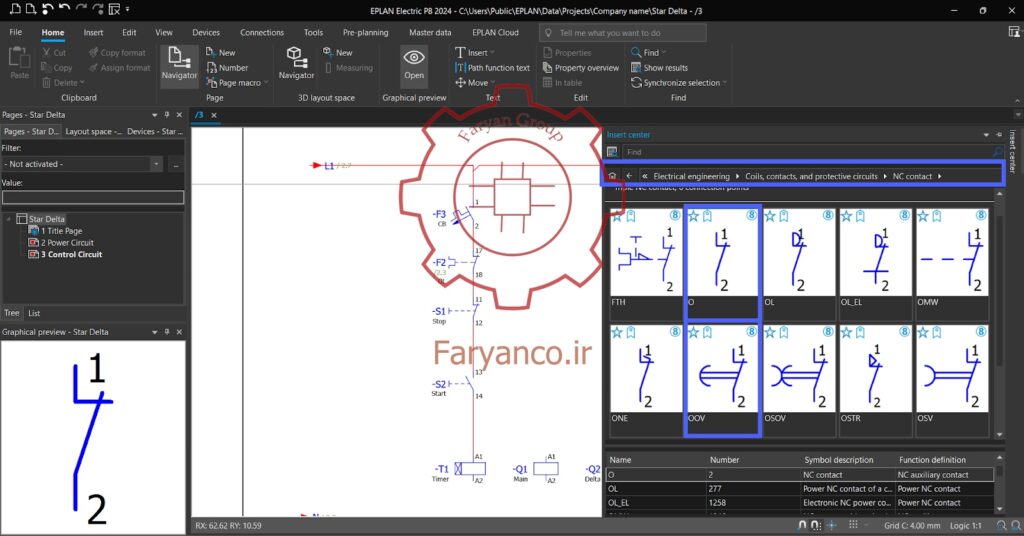This screenshot has width=1024, height=536.
Task: Click the Undo icon in title bar
Action: pyautogui.click(x=64, y=9)
